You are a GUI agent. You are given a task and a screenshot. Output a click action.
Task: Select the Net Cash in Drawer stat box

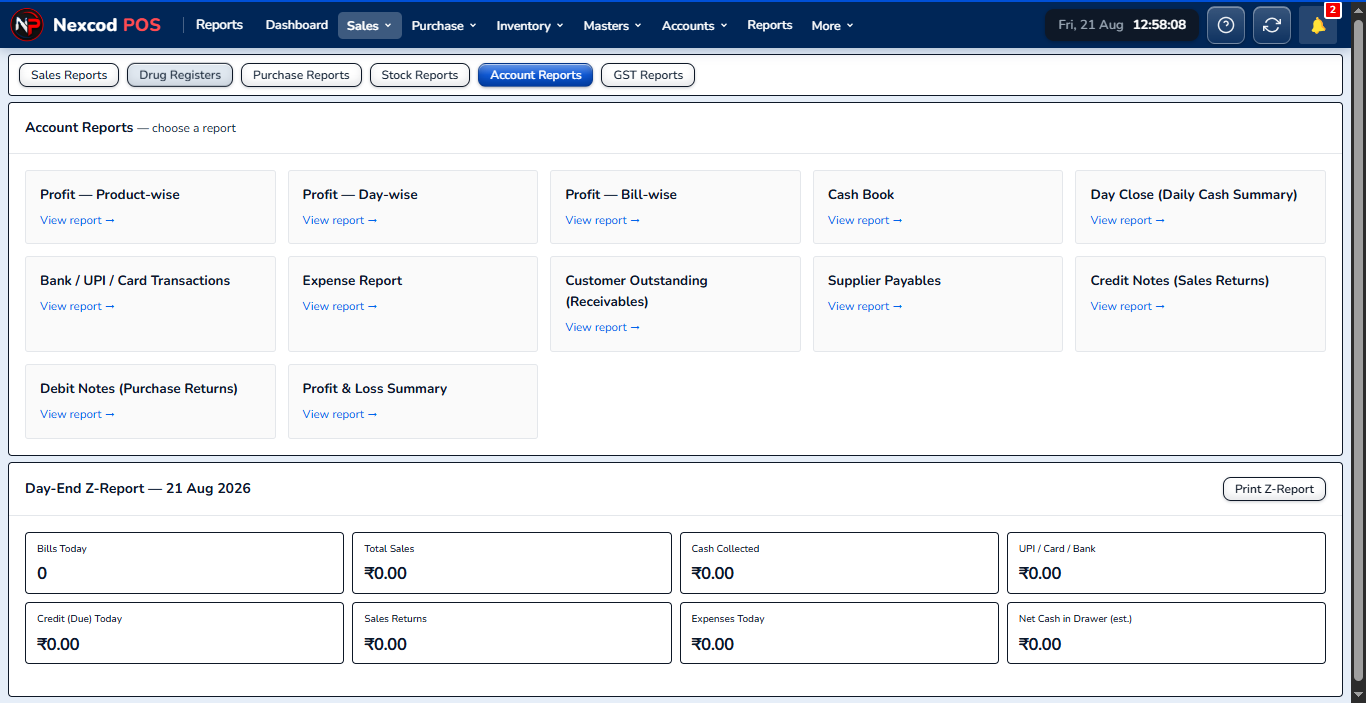tap(1166, 633)
